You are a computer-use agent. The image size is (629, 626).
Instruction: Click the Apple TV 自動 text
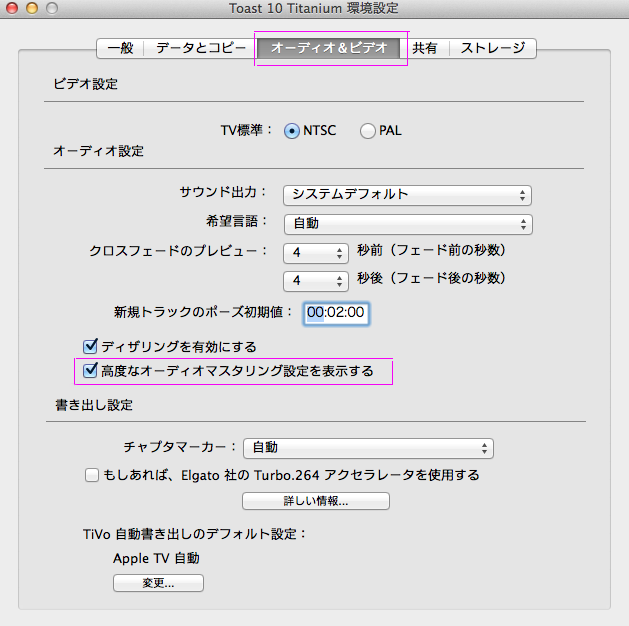156,558
